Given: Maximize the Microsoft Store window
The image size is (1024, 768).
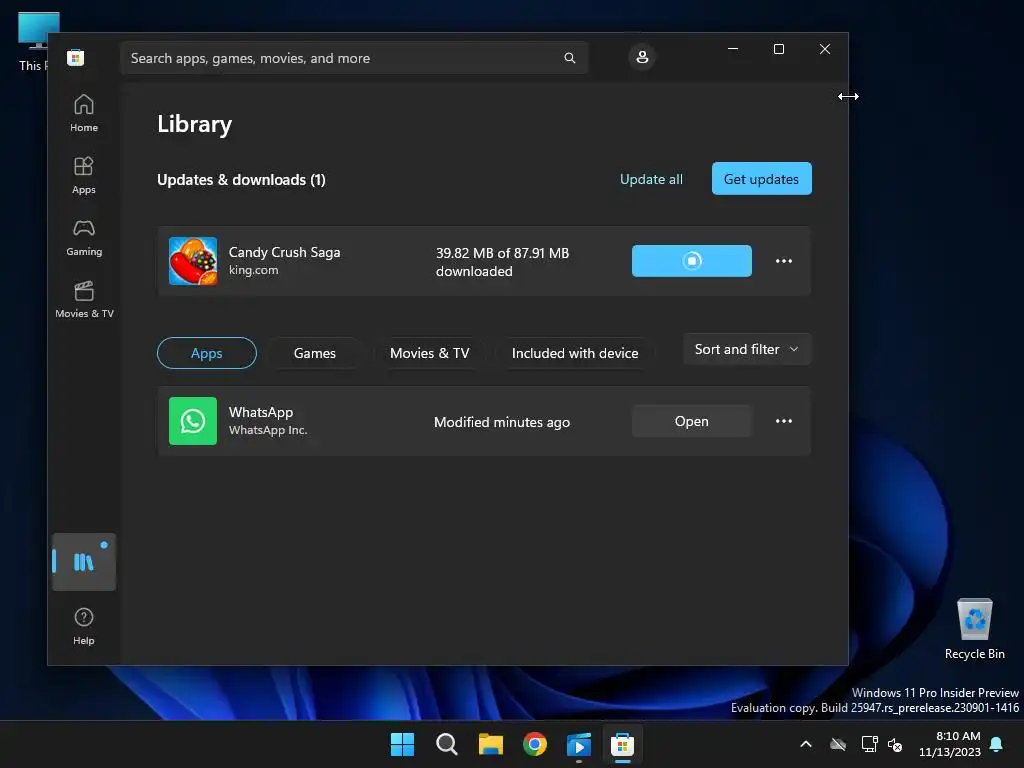Looking at the screenshot, I should (x=778, y=49).
